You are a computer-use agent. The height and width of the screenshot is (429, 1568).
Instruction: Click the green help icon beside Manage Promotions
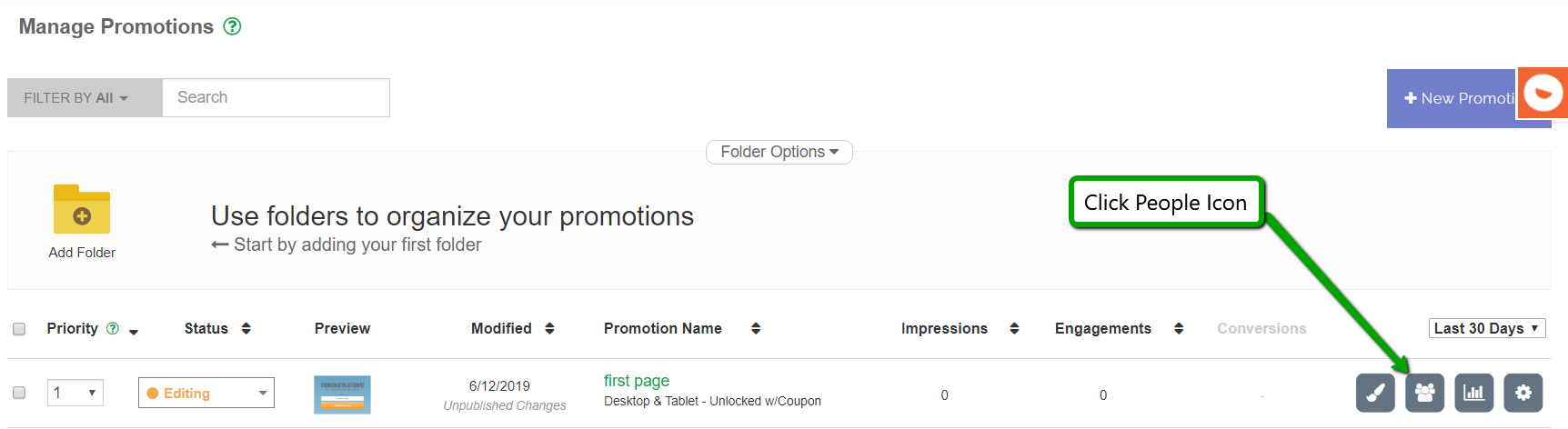click(233, 26)
